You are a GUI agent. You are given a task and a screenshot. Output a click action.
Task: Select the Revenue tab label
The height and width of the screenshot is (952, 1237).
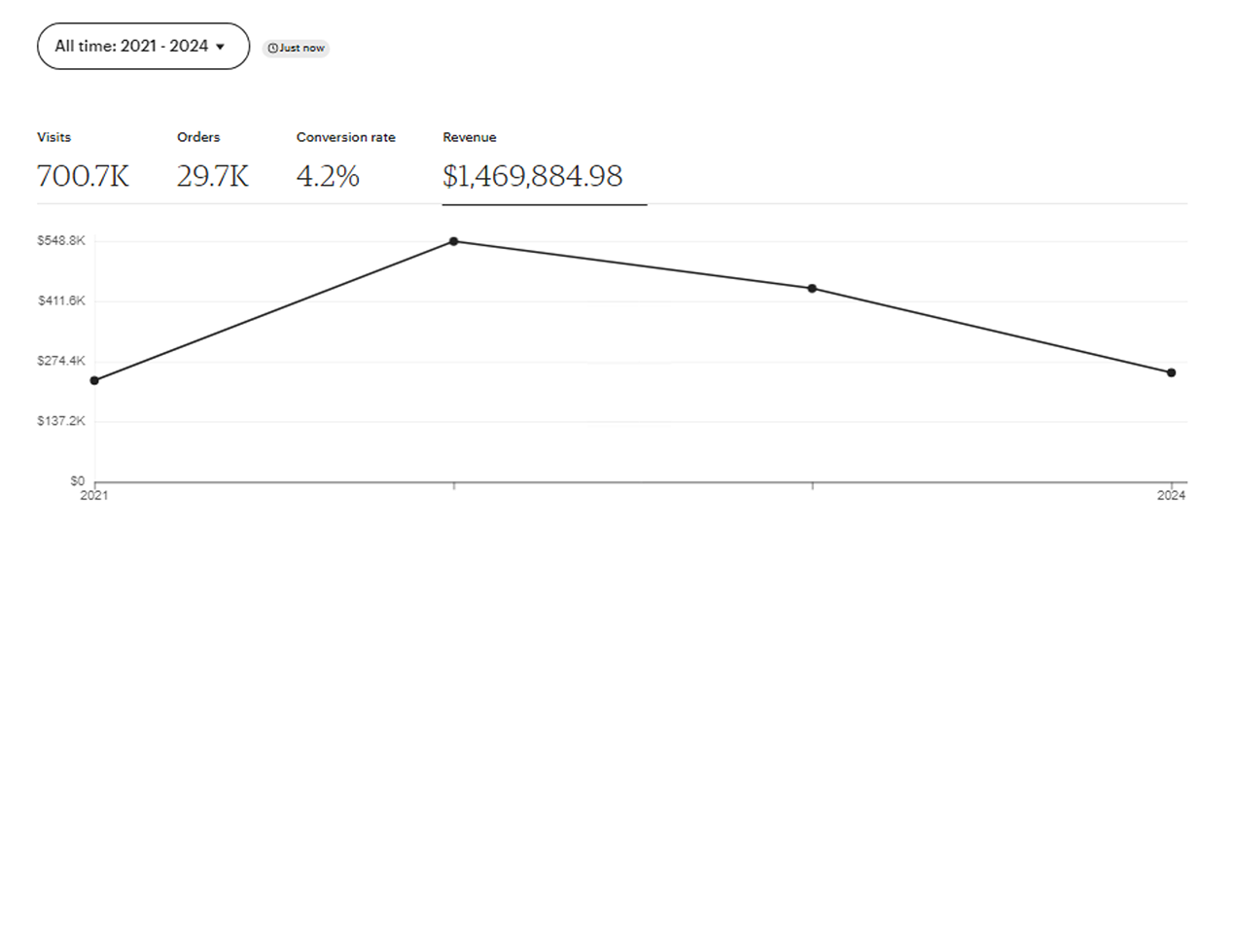[x=470, y=137]
